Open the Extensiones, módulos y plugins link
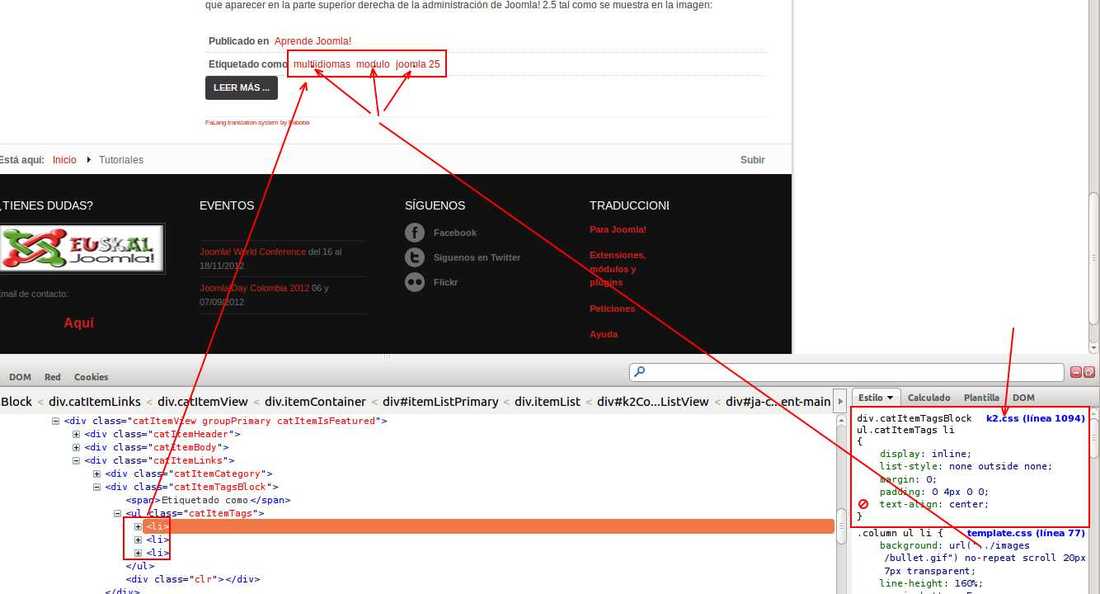 point(617,269)
